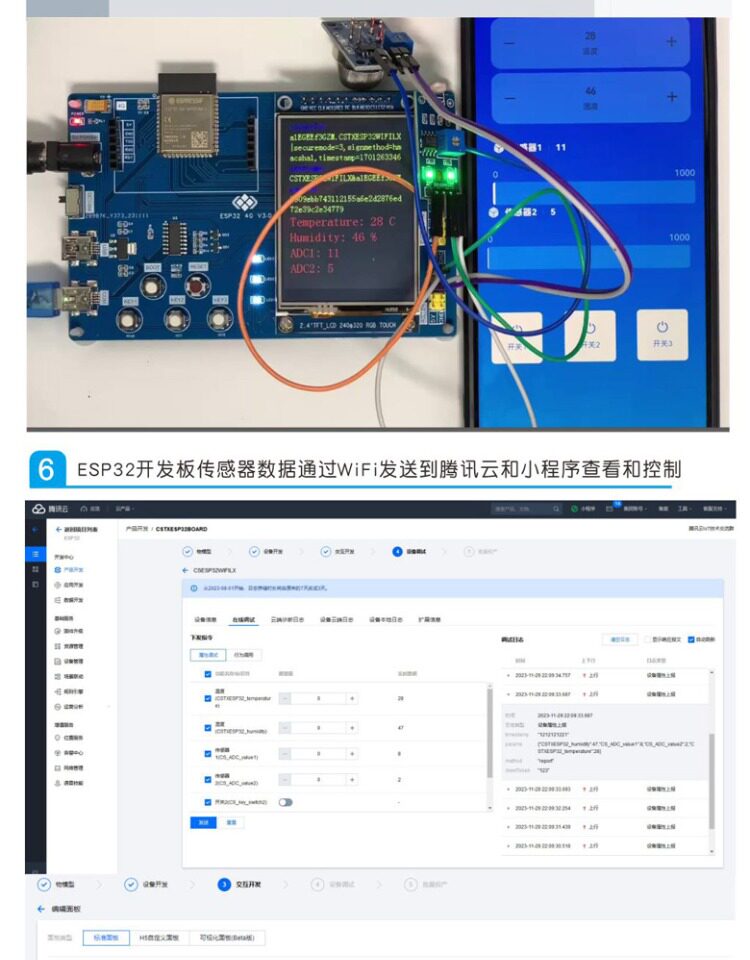Click the debug log panel vertical scrollbar
Image resolution: width=750 pixels, height=960 pixels.
click(711, 781)
